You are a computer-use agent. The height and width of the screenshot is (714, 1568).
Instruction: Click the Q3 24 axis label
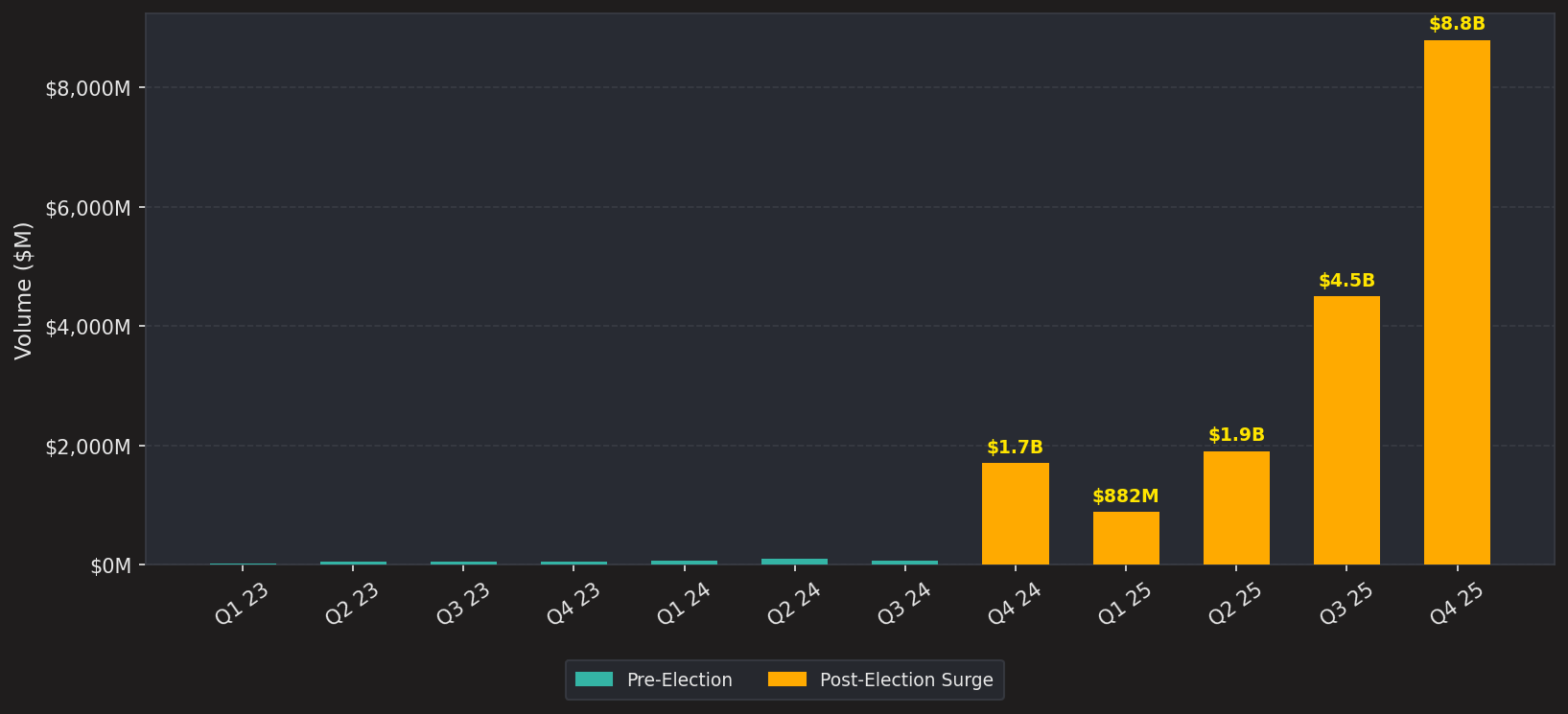(x=904, y=604)
